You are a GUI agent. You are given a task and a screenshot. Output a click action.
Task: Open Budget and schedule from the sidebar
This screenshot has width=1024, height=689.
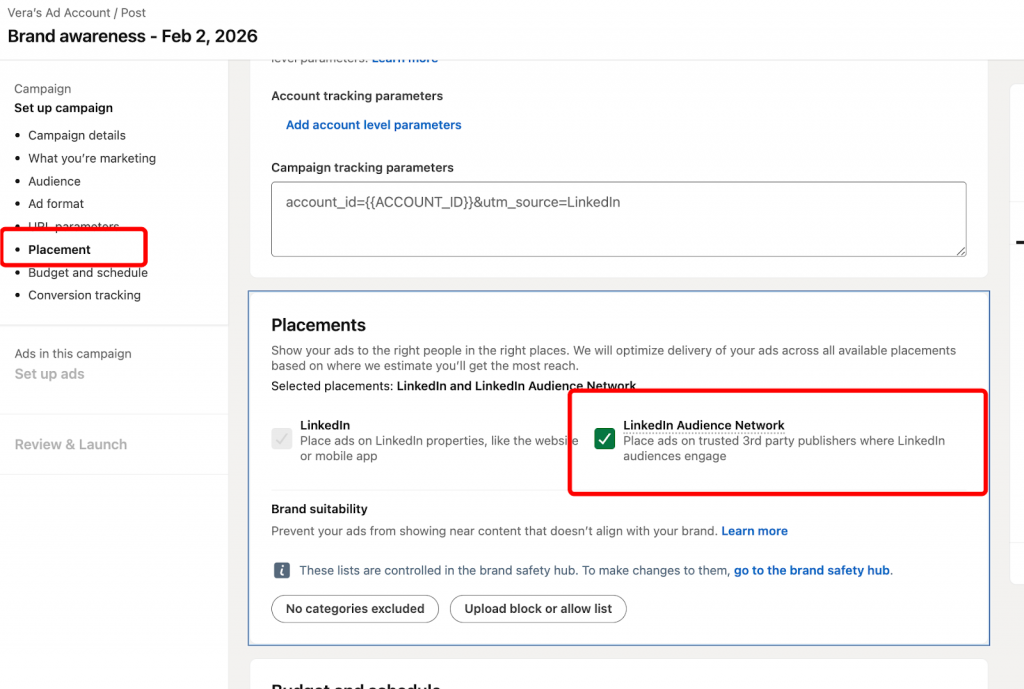tap(88, 272)
